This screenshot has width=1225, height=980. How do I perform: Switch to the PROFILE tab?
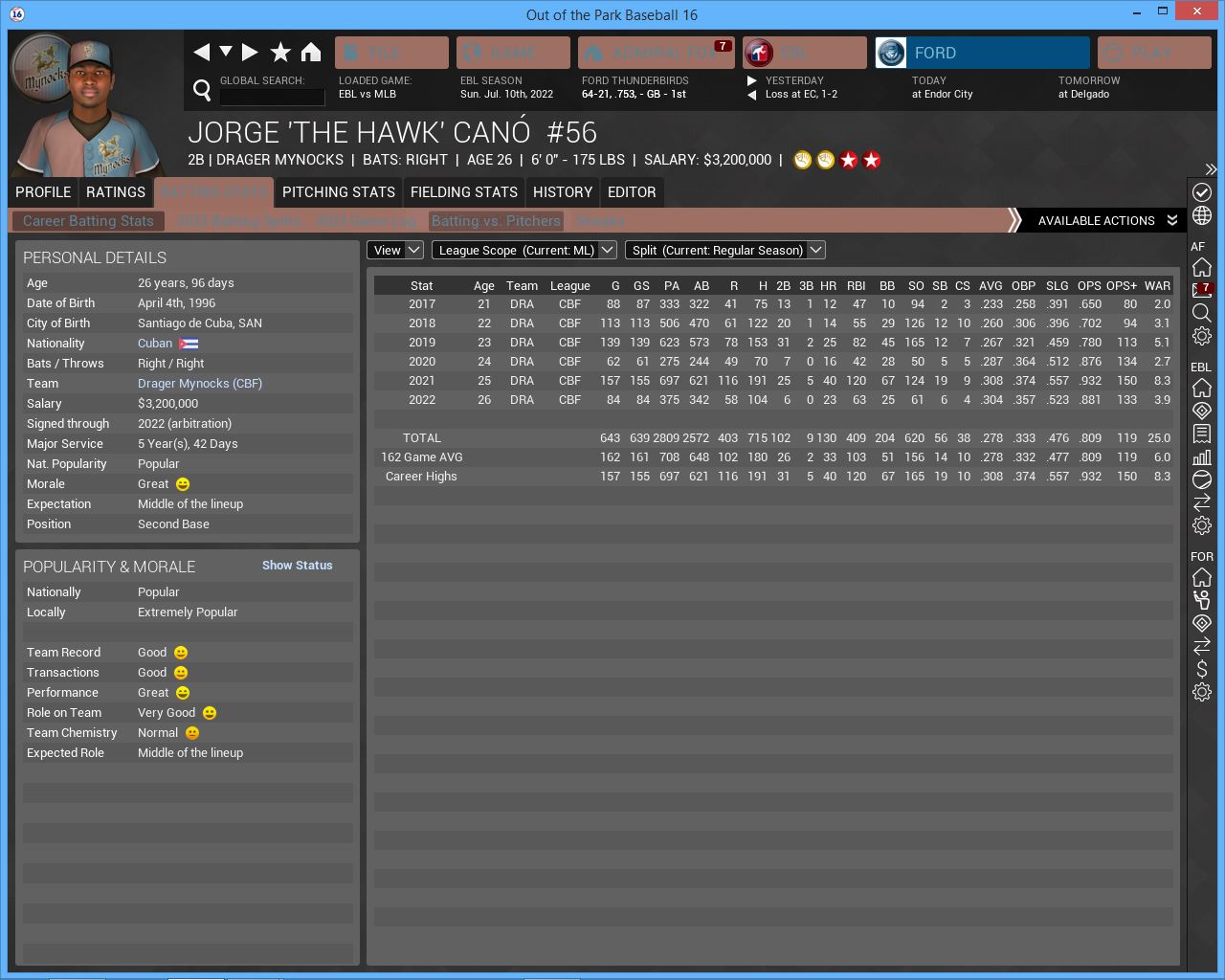[43, 192]
